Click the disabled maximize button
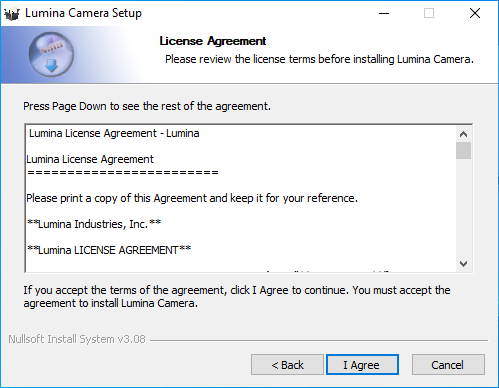499x388 pixels. 429,13
